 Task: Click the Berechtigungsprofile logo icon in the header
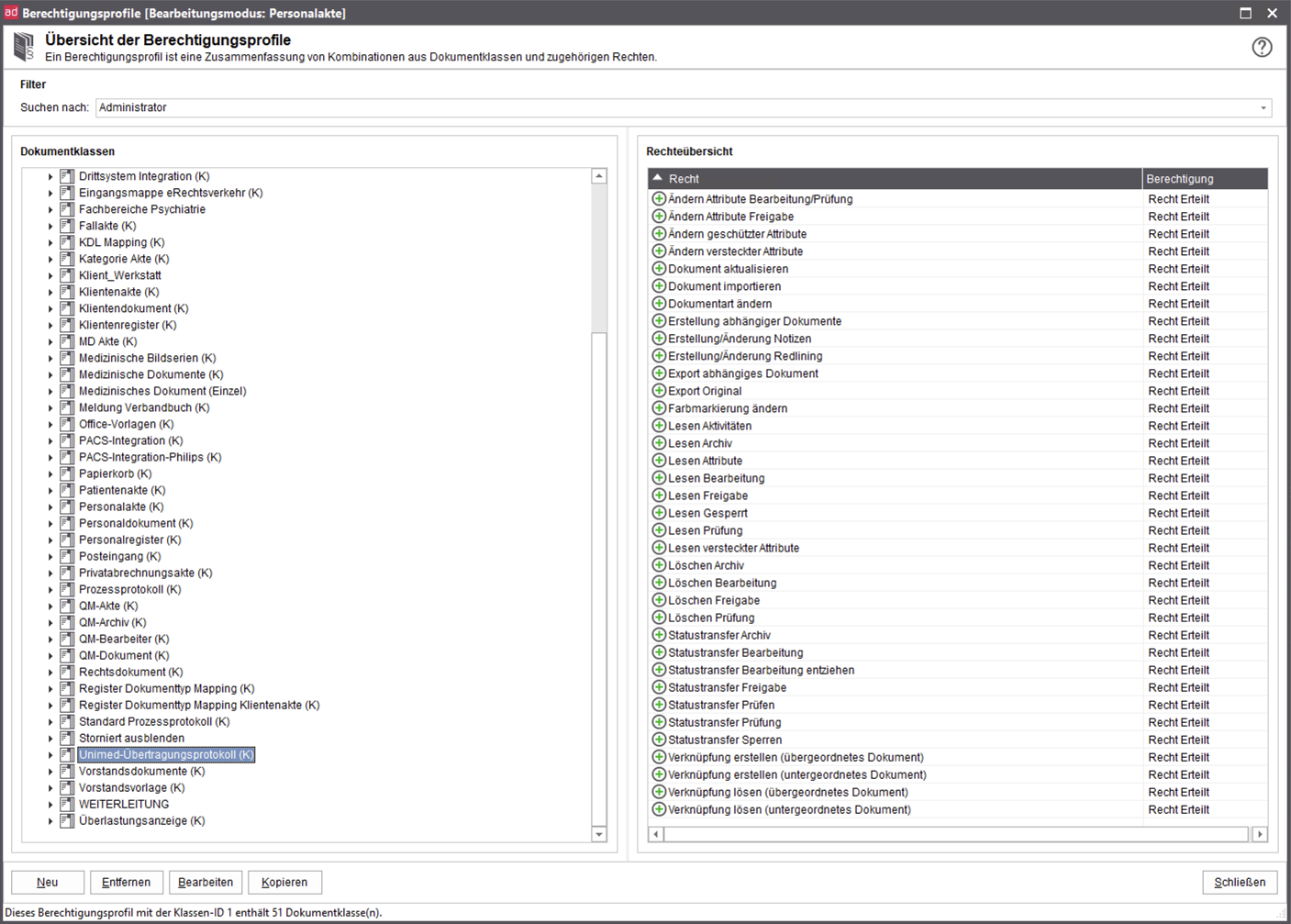(23, 46)
